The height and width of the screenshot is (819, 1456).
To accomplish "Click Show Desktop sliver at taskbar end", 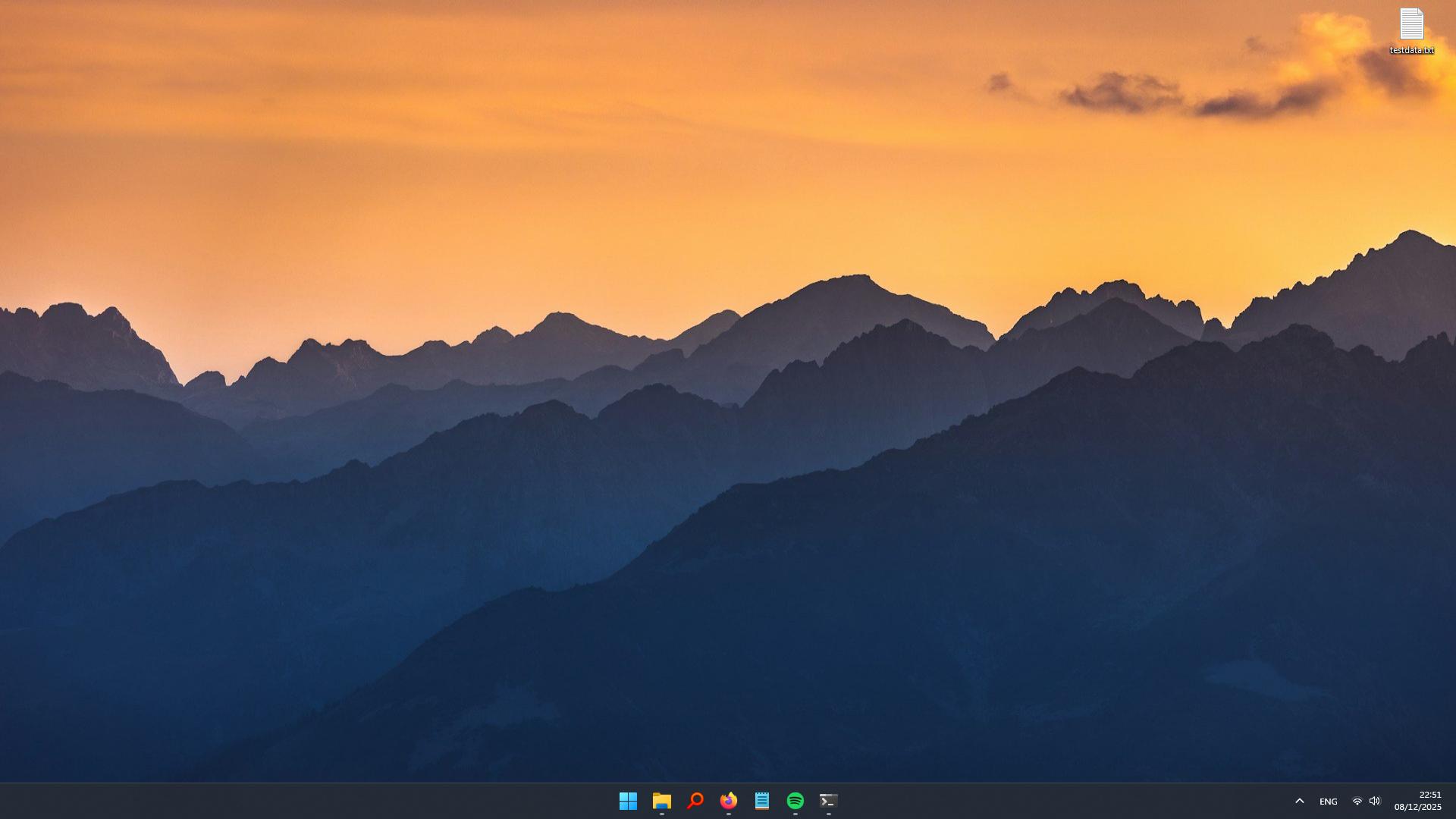I will pyautogui.click(x=1454, y=801).
